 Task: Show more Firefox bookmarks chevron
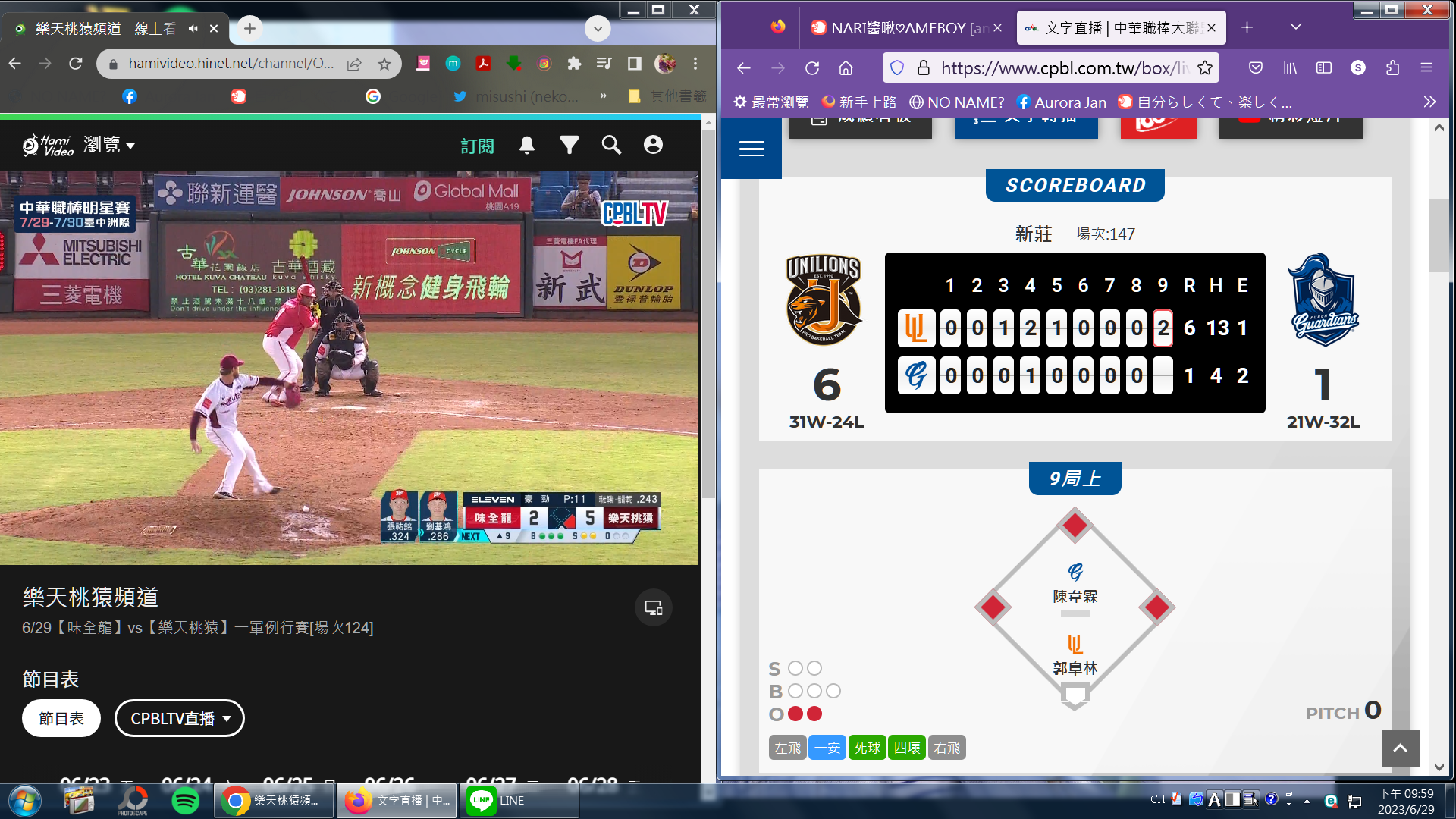[1429, 102]
